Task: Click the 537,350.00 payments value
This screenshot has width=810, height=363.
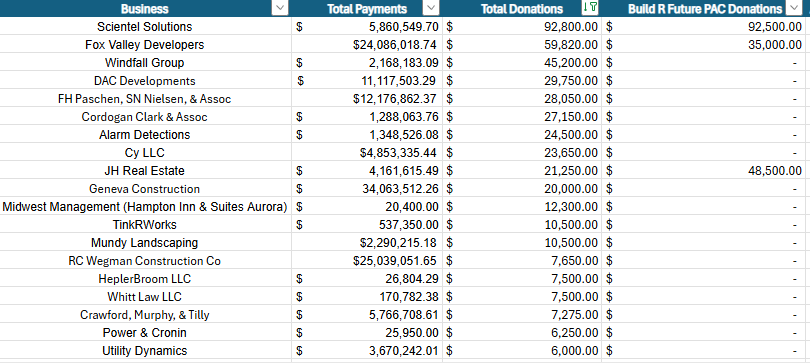Action: click(x=409, y=225)
